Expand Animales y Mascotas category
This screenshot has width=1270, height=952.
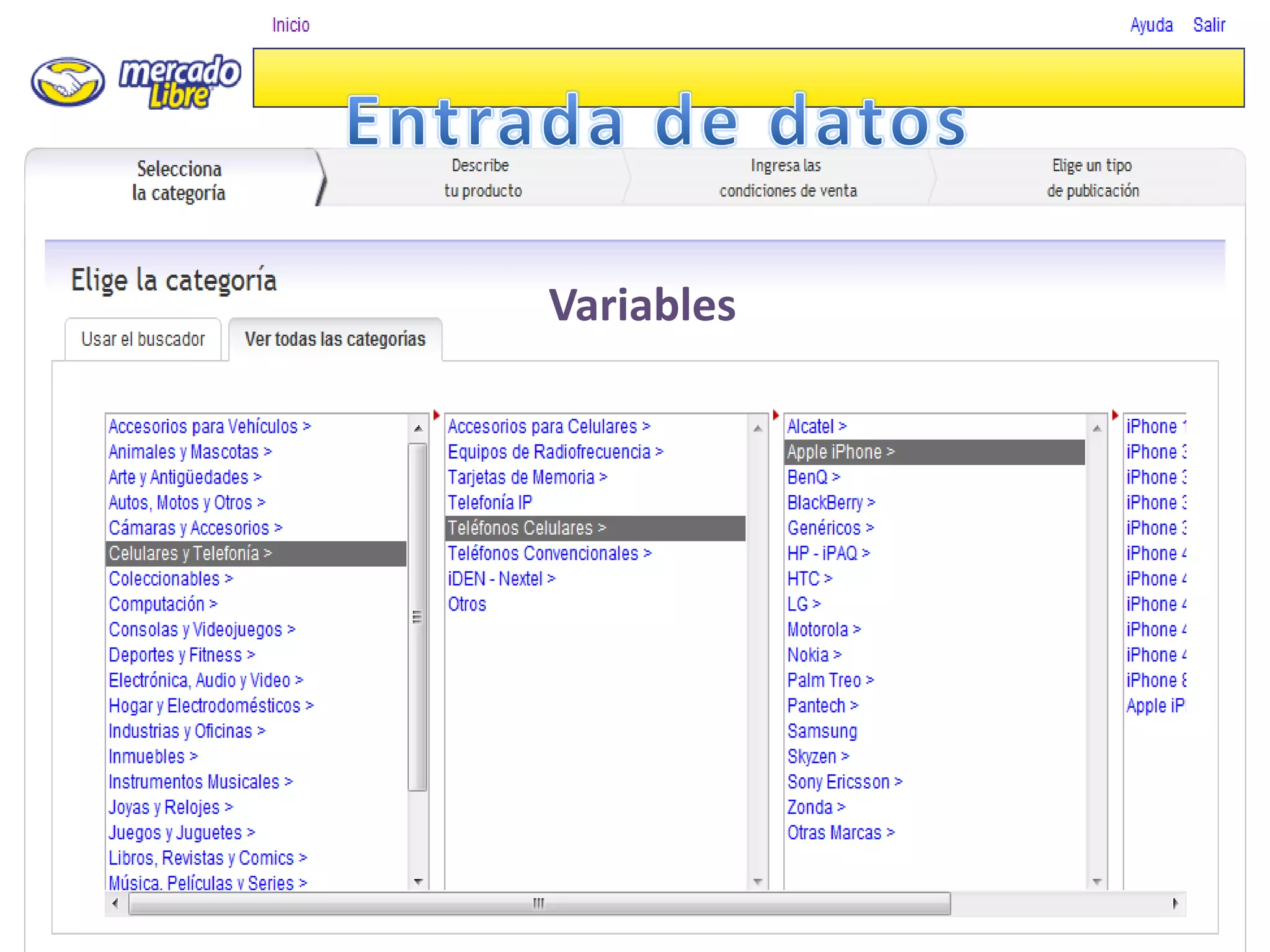(190, 452)
